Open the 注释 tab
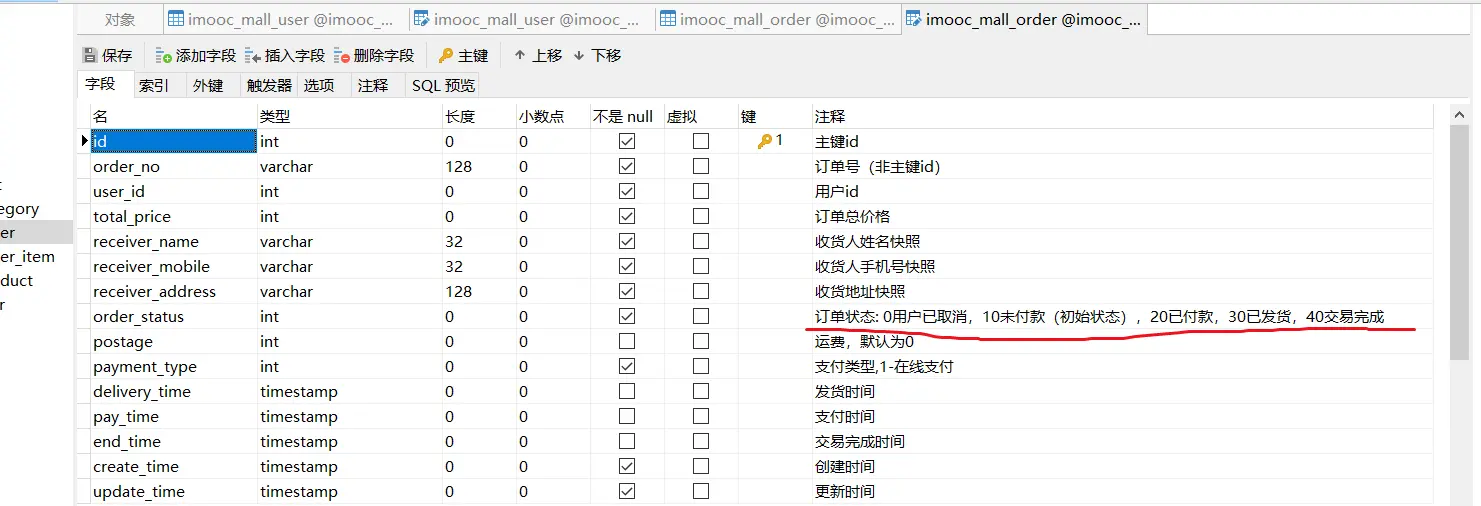Viewport: 1481px width, 506px height. click(373, 86)
